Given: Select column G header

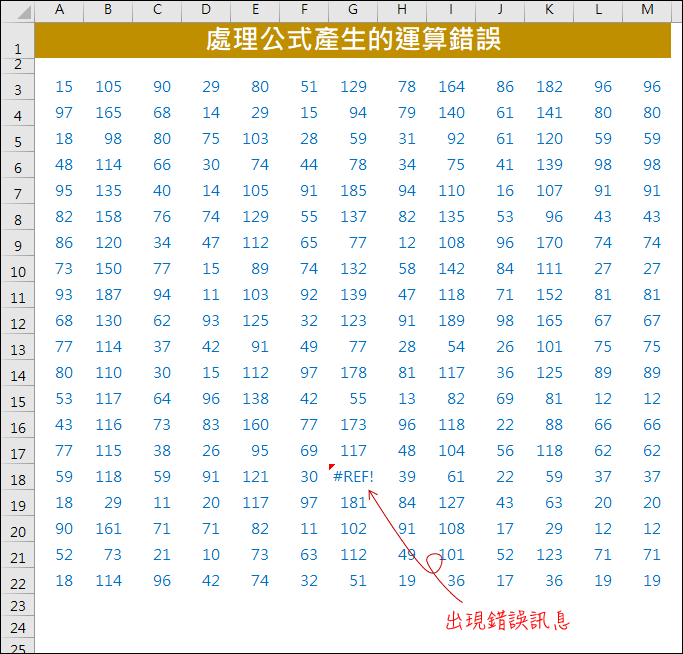Looking at the screenshot, I should pyautogui.click(x=353, y=10).
